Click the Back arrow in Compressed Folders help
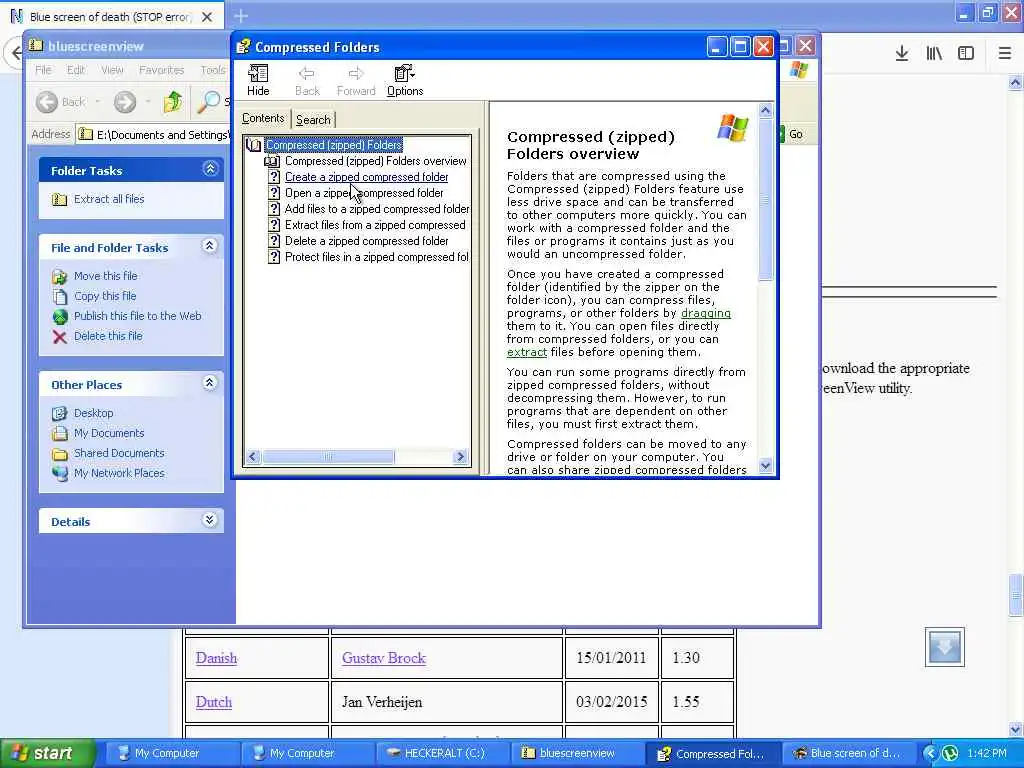This screenshot has height=768, width=1024. tap(307, 80)
